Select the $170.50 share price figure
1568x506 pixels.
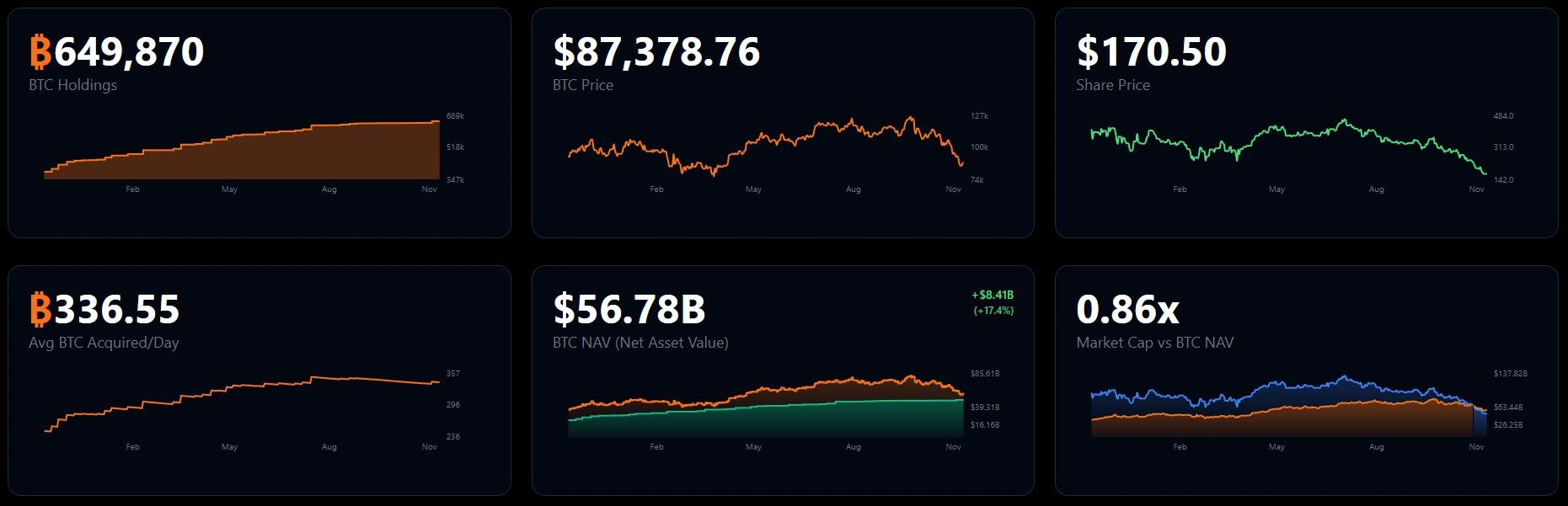click(x=1151, y=51)
